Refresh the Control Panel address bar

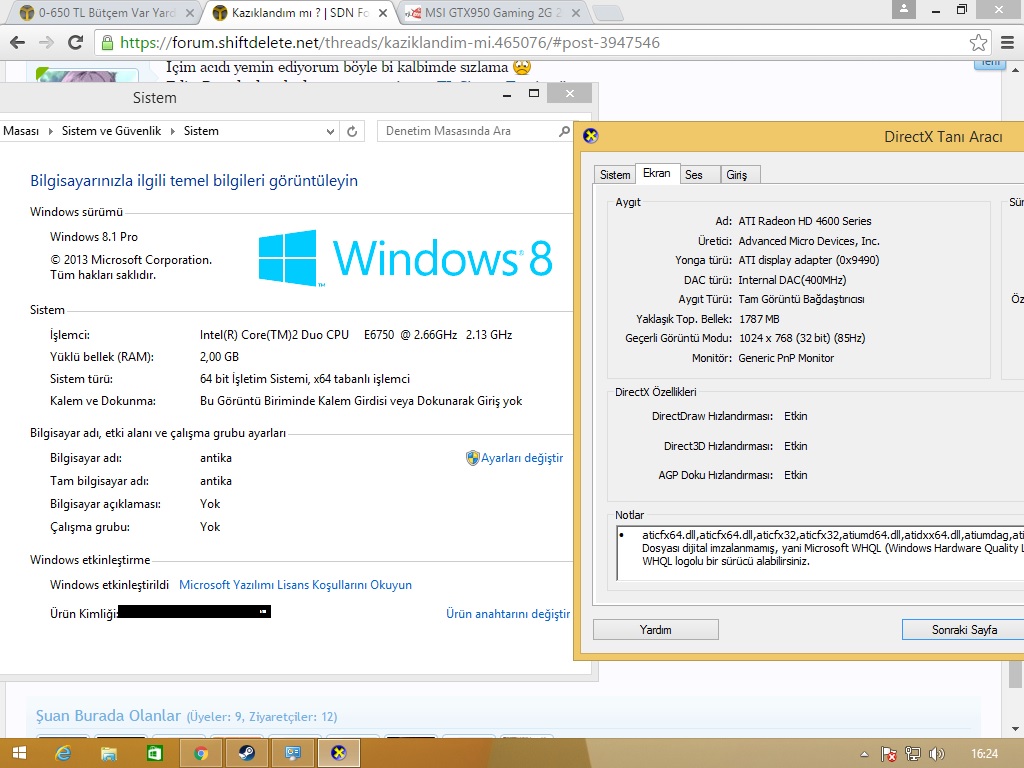(352, 131)
